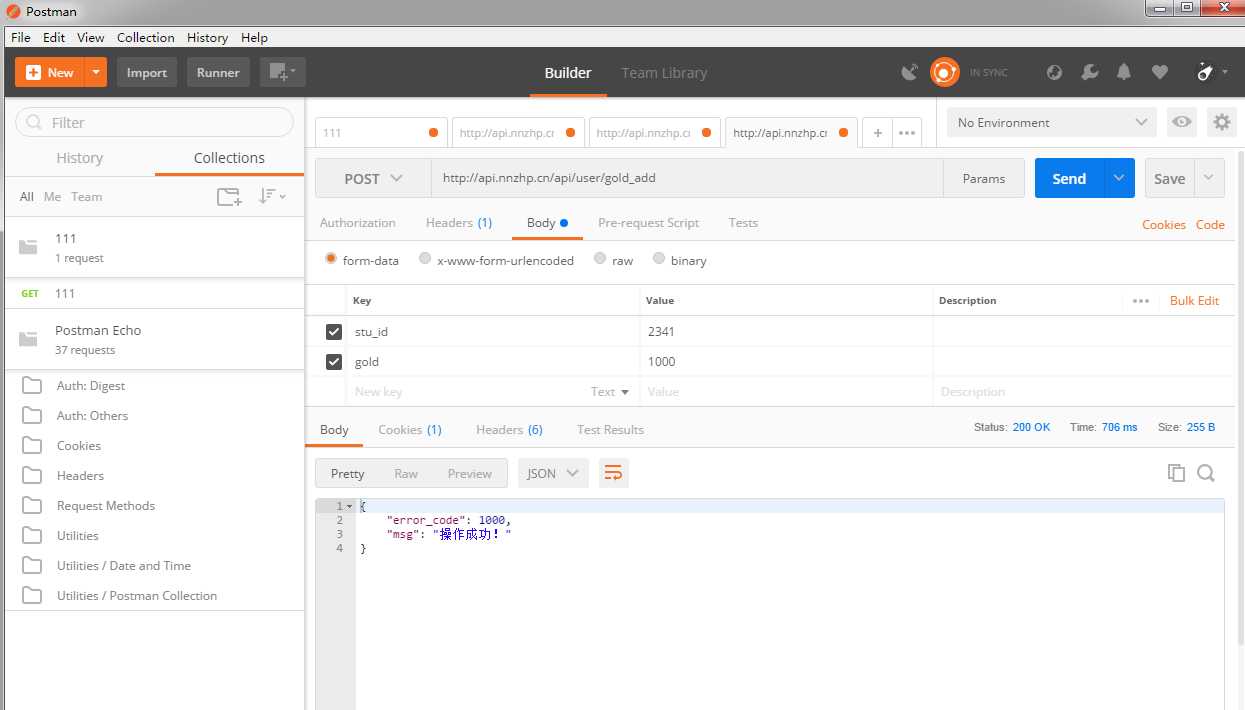Click the new window icon button
Image resolution: width=1245 pixels, height=710 pixels.
(x=283, y=72)
